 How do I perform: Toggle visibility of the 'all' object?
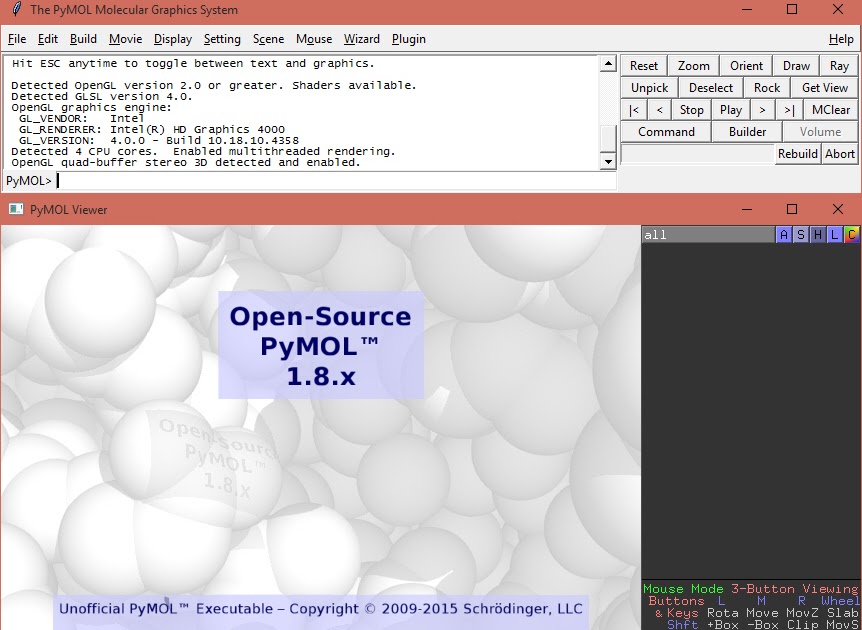[x=708, y=235]
